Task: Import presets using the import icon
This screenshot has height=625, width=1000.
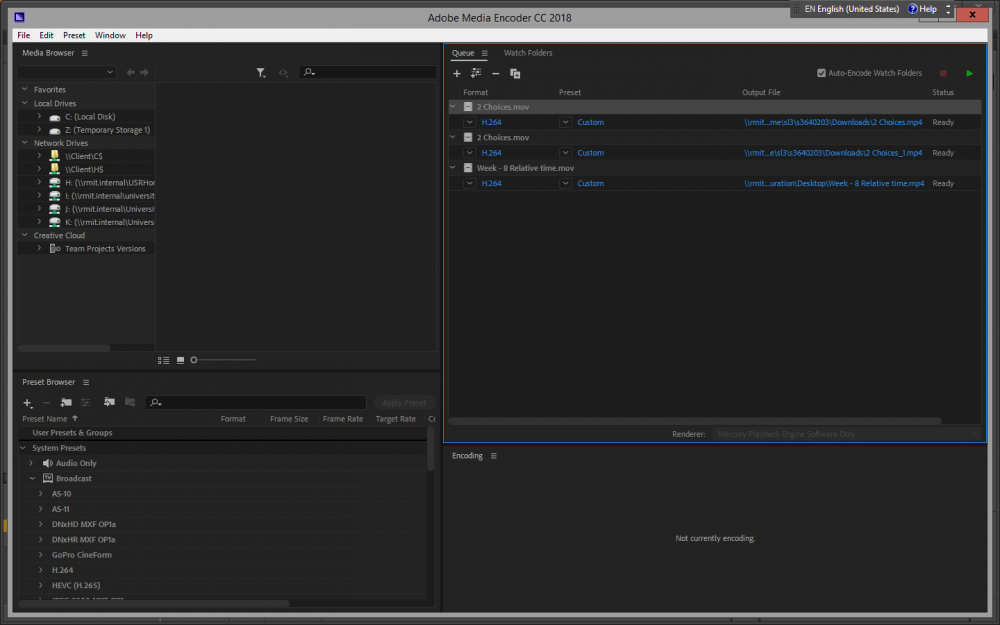Action: click(x=110, y=402)
